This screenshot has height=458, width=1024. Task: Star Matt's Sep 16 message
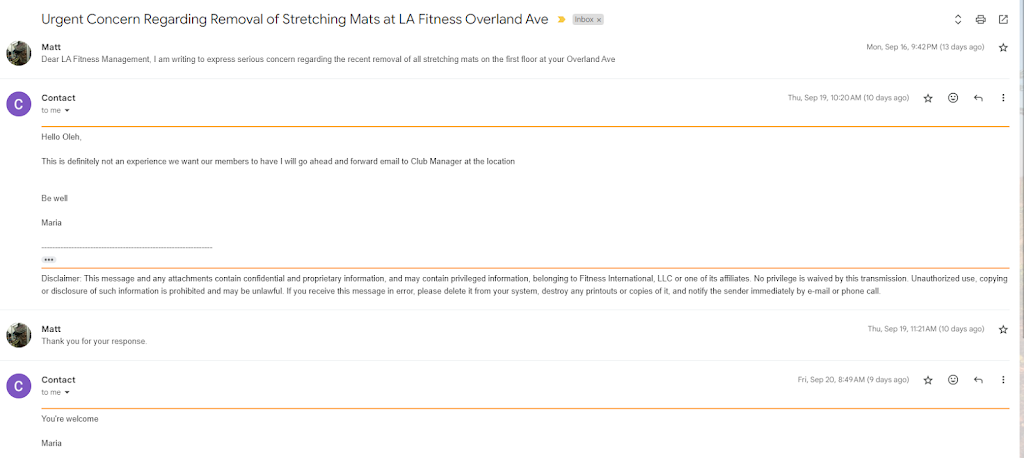1003,47
